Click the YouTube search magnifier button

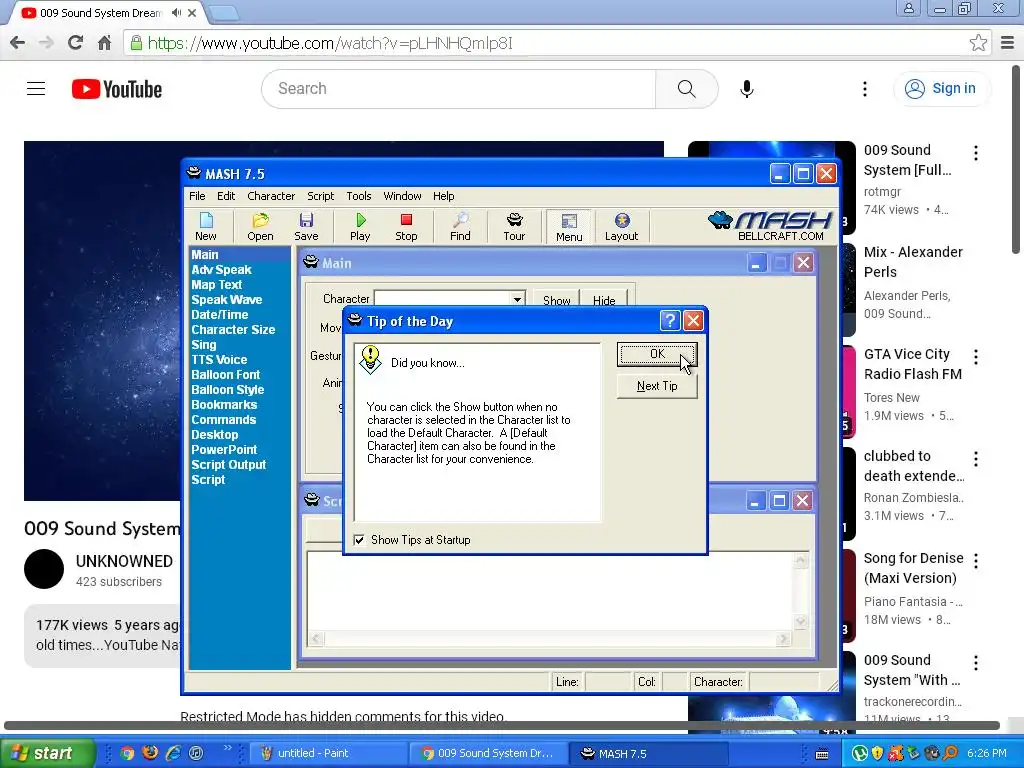click(686, 89)
